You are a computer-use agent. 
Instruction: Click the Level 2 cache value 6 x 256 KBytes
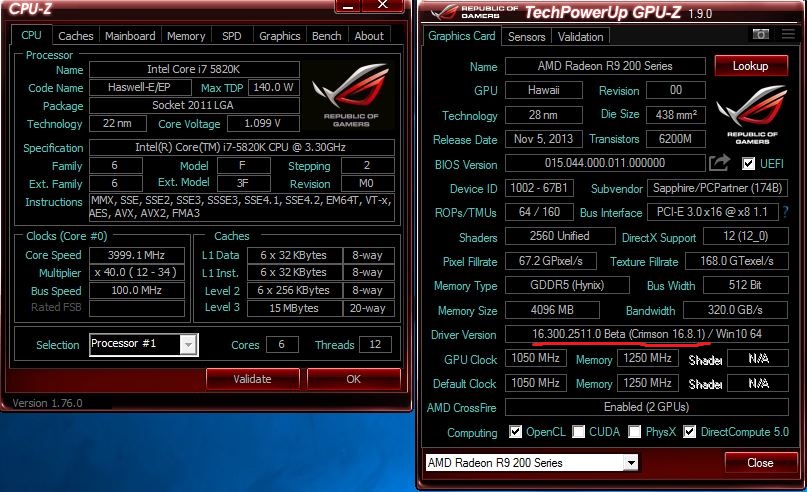click(294, 290)
